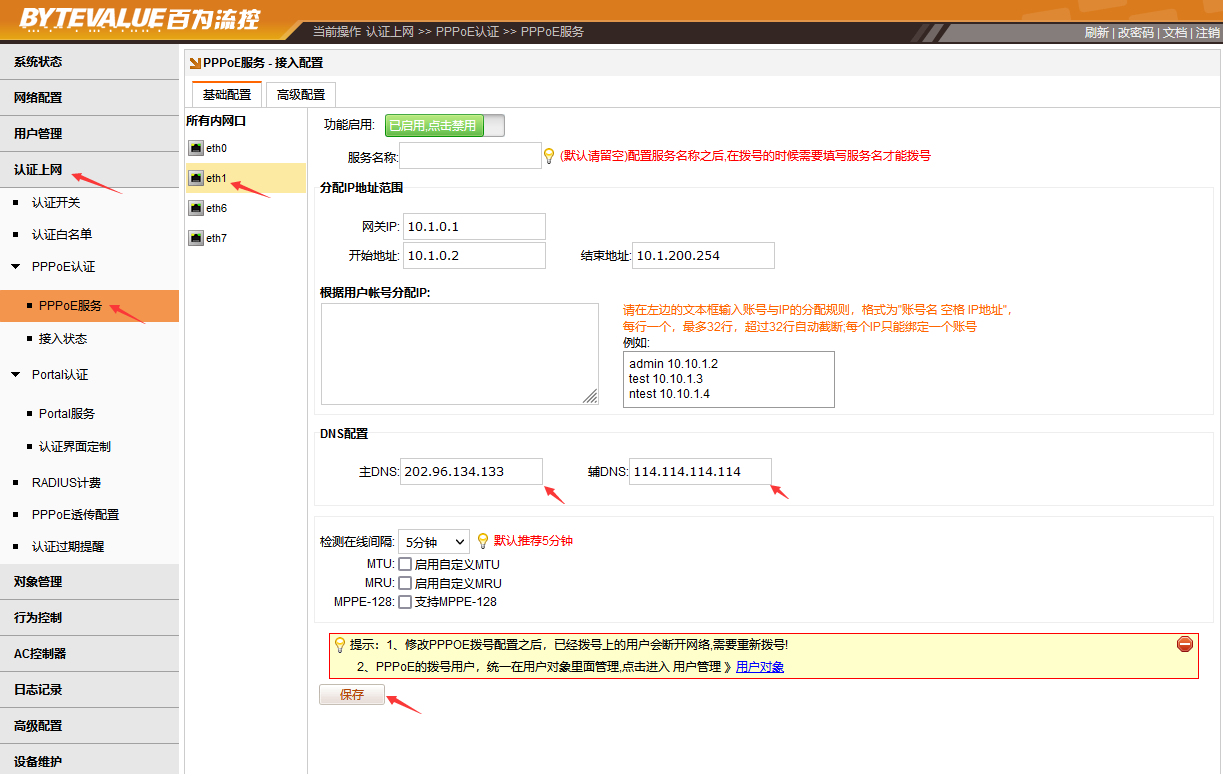
Task: Check the MPPE-128 support checkbox
Action: coord(405,602)
